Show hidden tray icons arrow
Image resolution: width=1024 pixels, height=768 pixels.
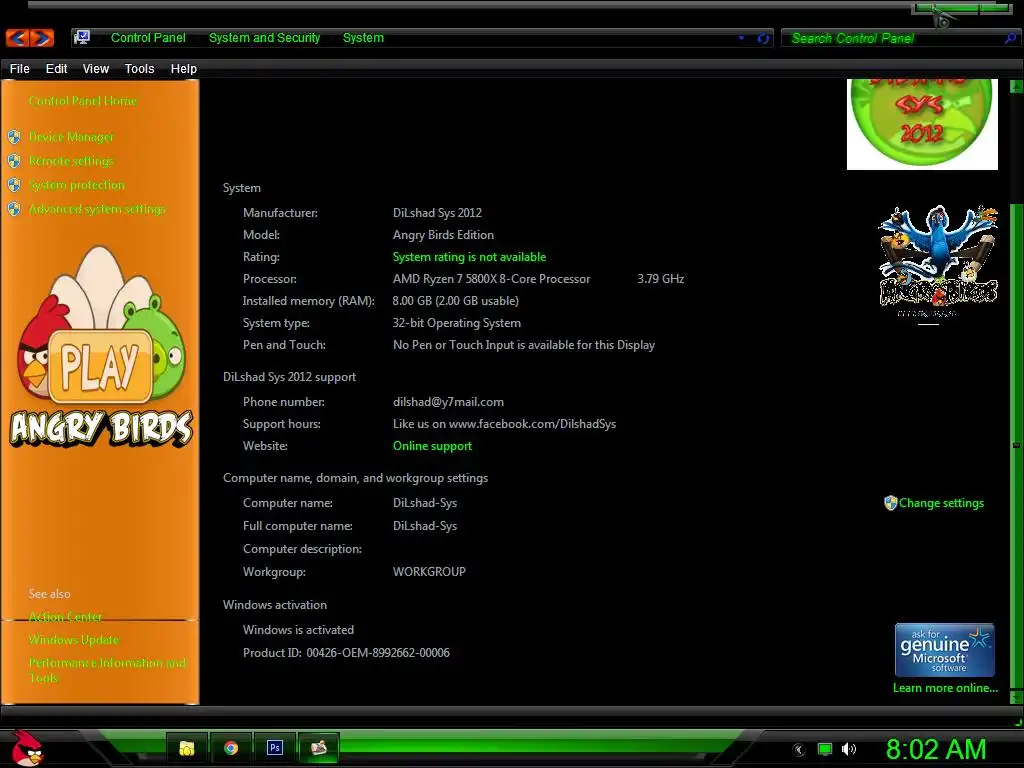(x=799, y=750)
